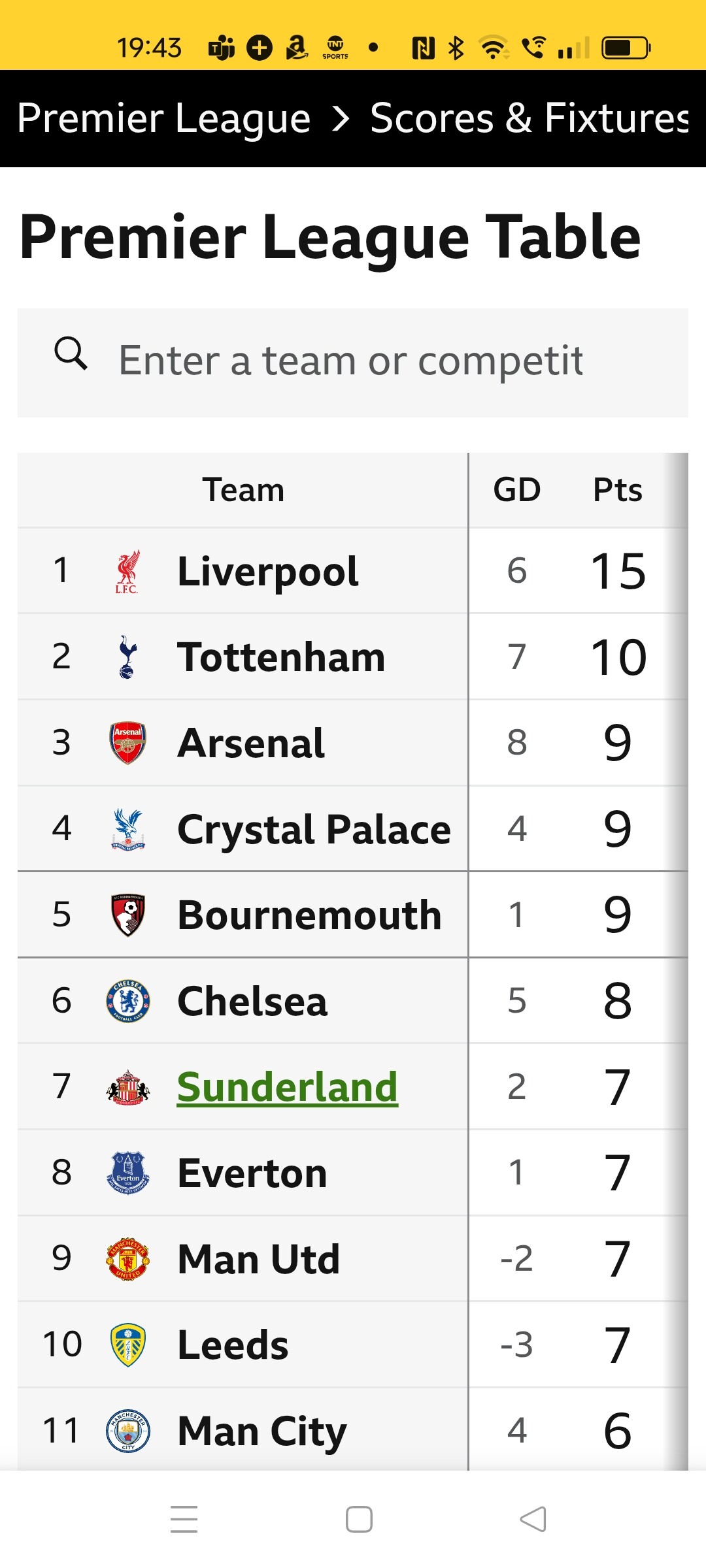Image resolution: width=706 pixels, height=1568 pixels.
Task: Click the Everton club crest
Action: (x=127, y=1173)
